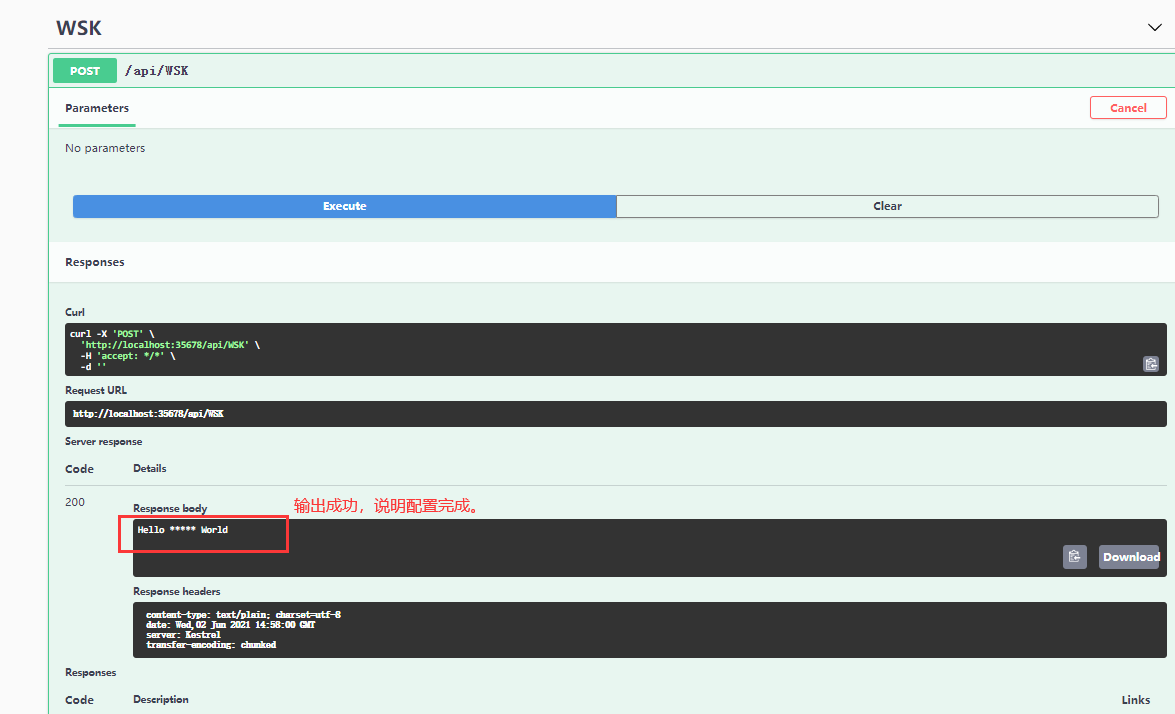Click the 'Curl' label
Screen dimensions: 1175x714
(x=75, y=312)
